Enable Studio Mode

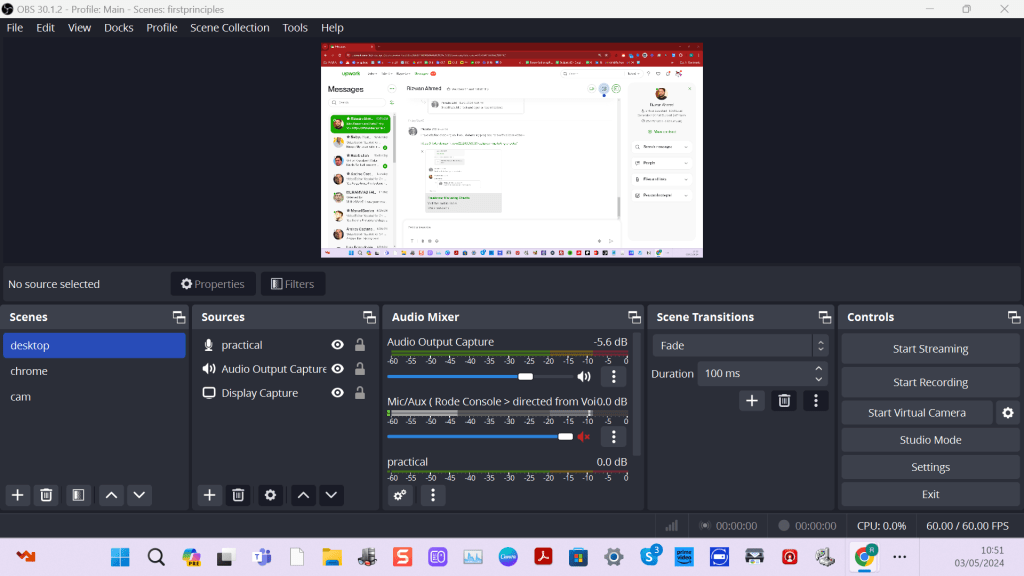[930, 440]
